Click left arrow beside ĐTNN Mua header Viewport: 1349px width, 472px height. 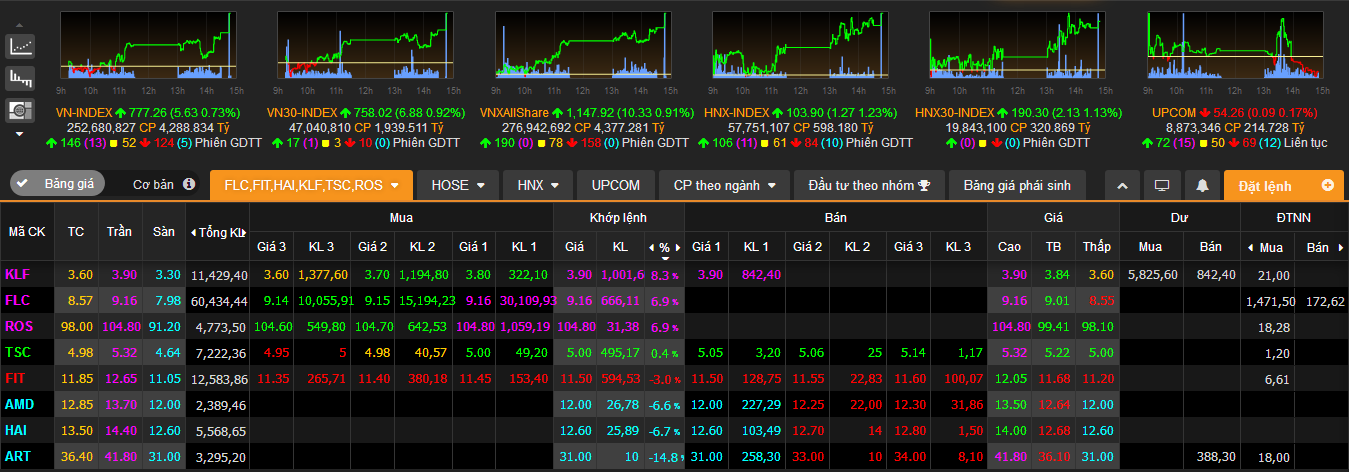(1250, 247)
